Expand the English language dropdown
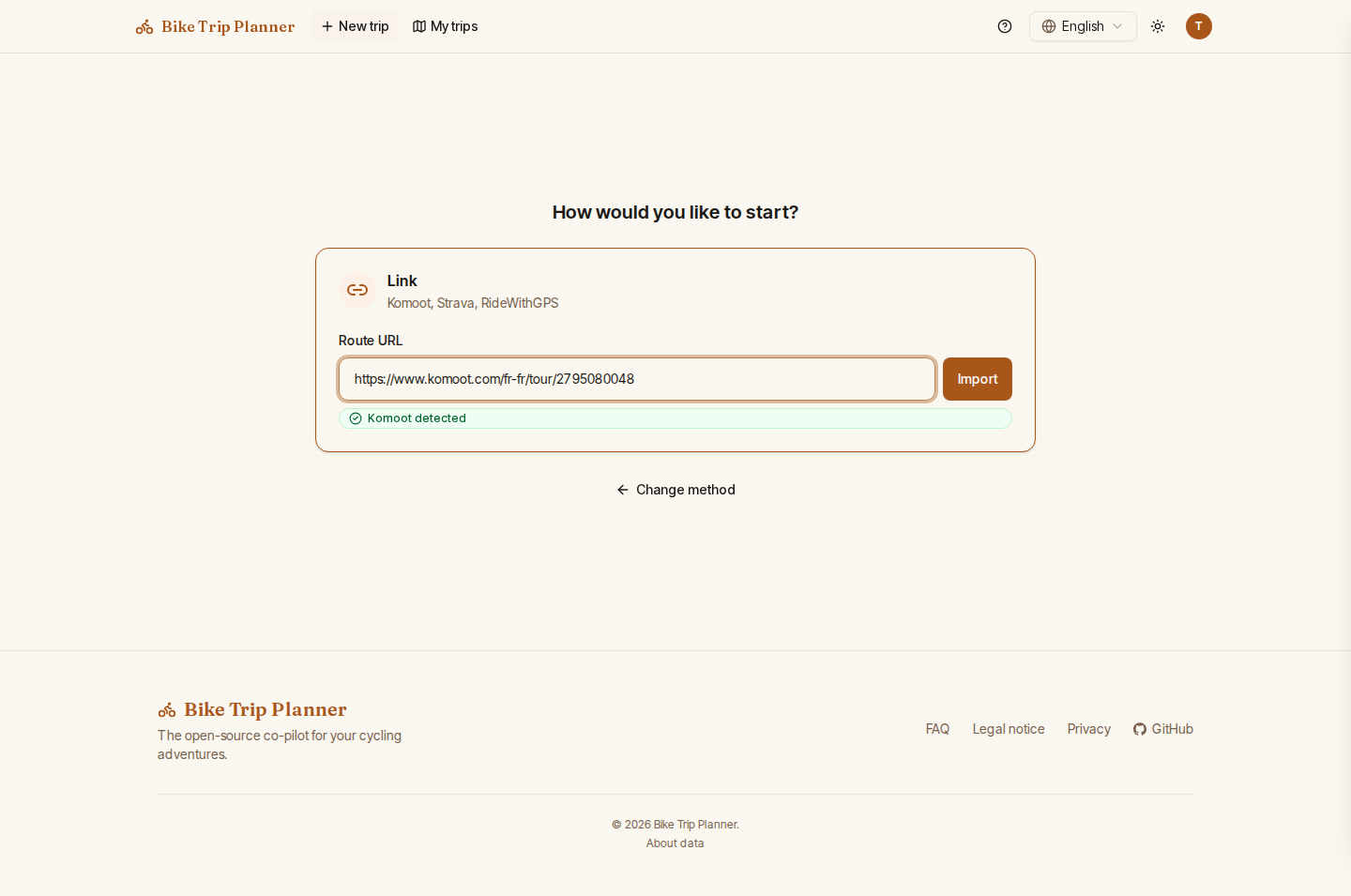The width and height of the screenshot is (1351, 896). point(1083,26)
